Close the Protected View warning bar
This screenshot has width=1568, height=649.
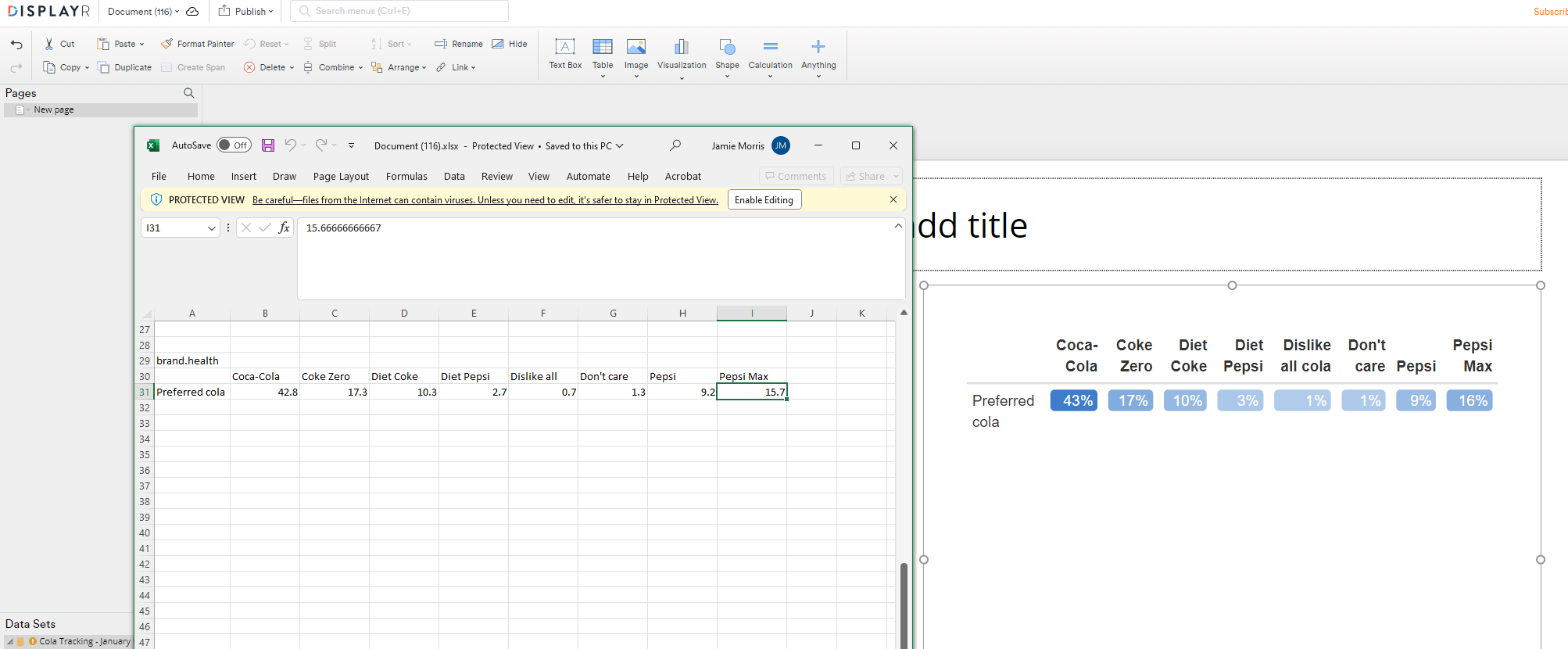[x=893, y=199]
